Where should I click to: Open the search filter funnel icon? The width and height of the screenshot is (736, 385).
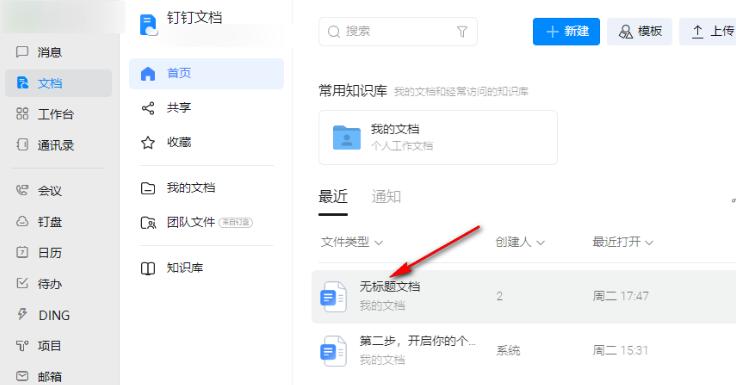click(x=462, y=31)
